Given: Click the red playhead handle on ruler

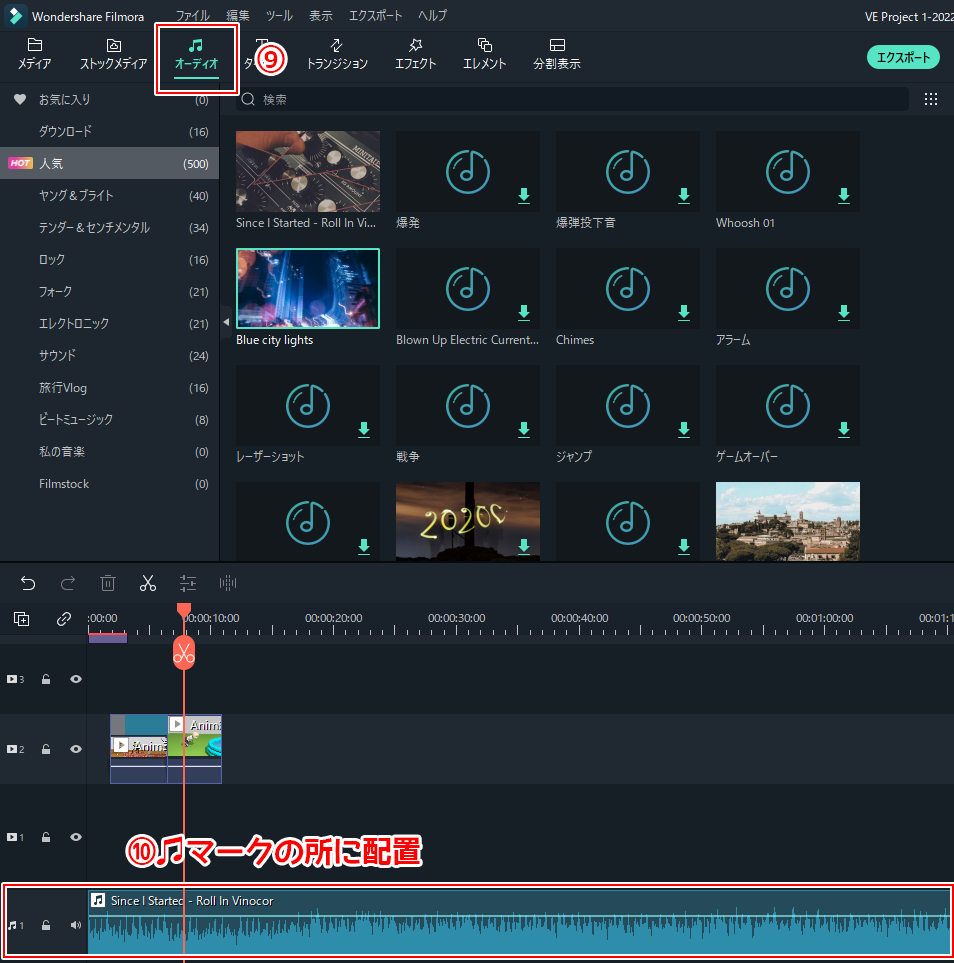Looking at the screenshot, I should point(184,609).
